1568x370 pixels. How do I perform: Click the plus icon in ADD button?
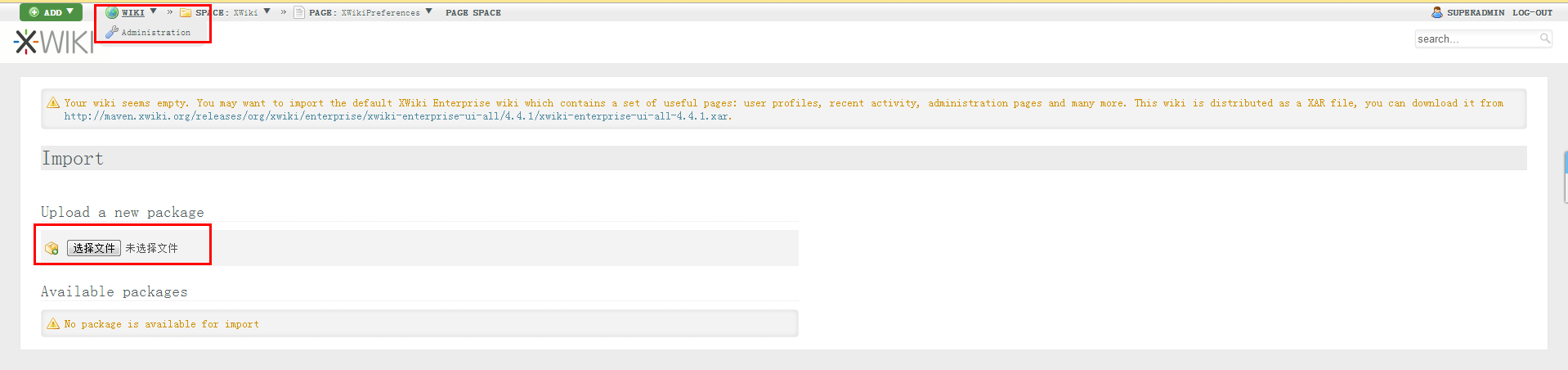pyautogui.click(x=34, y=12)
